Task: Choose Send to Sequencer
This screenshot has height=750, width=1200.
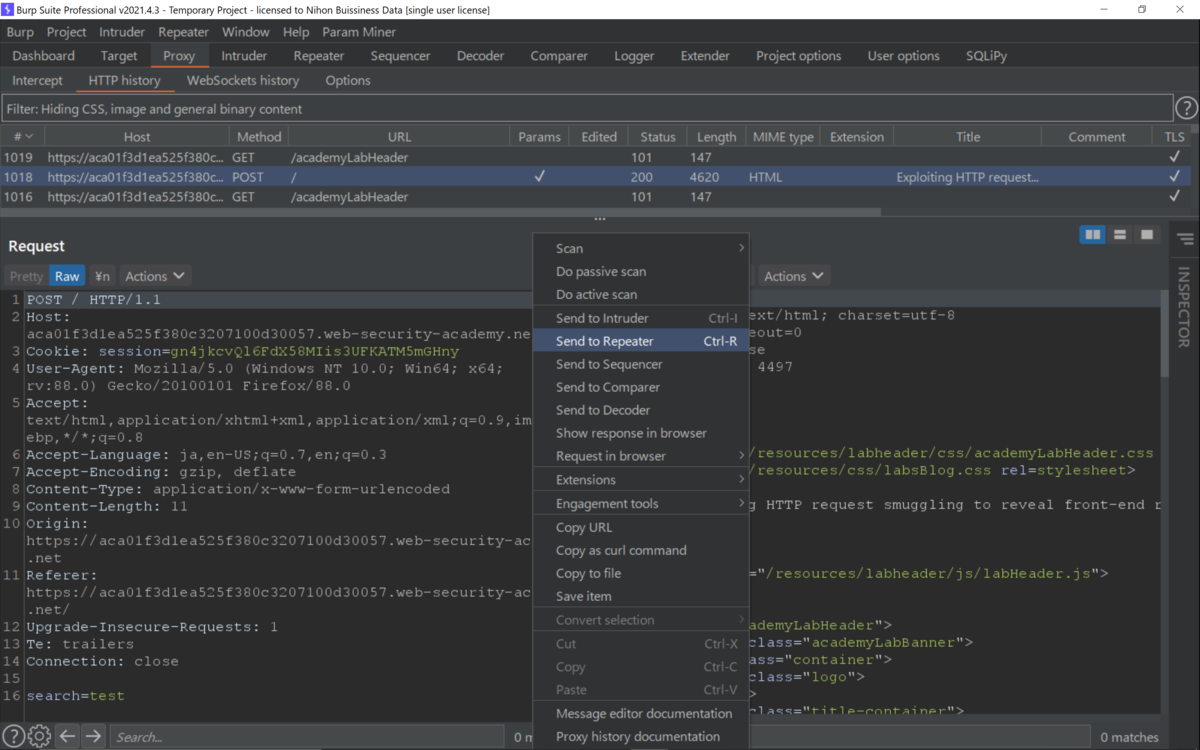Action: pos(641,364)
